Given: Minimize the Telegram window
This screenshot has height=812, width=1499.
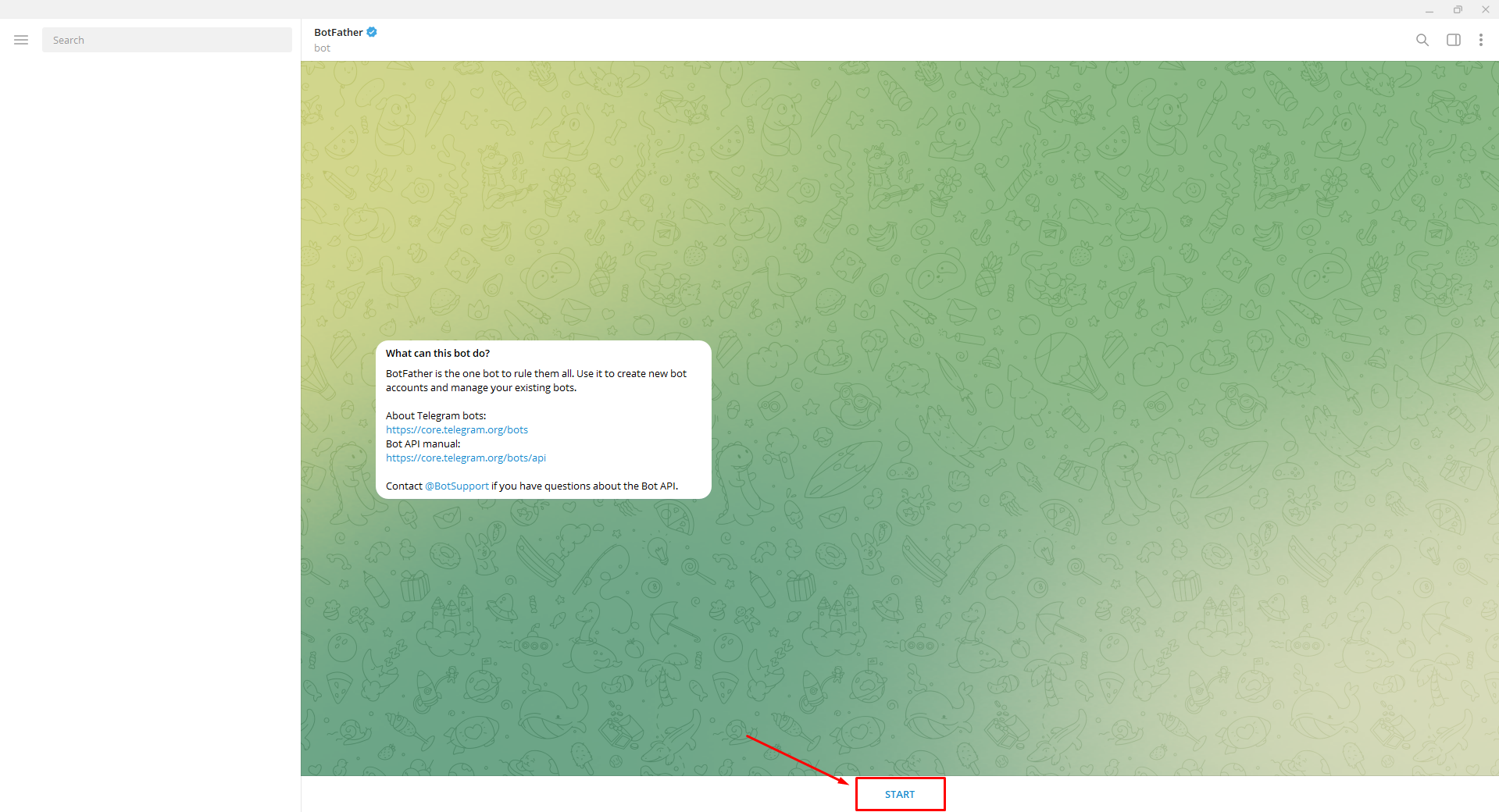Looking at the screenshot, I should [x=1429, y=9].
